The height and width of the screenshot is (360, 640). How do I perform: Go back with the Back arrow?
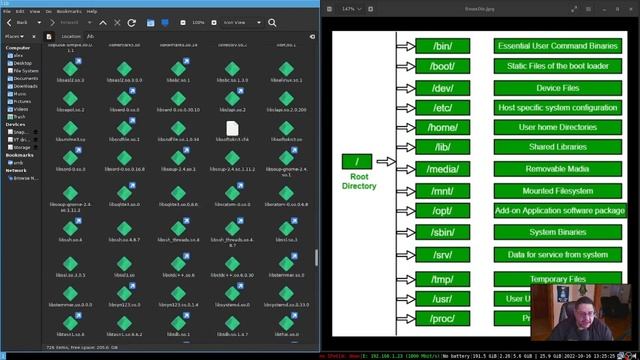tap(9, 23)
